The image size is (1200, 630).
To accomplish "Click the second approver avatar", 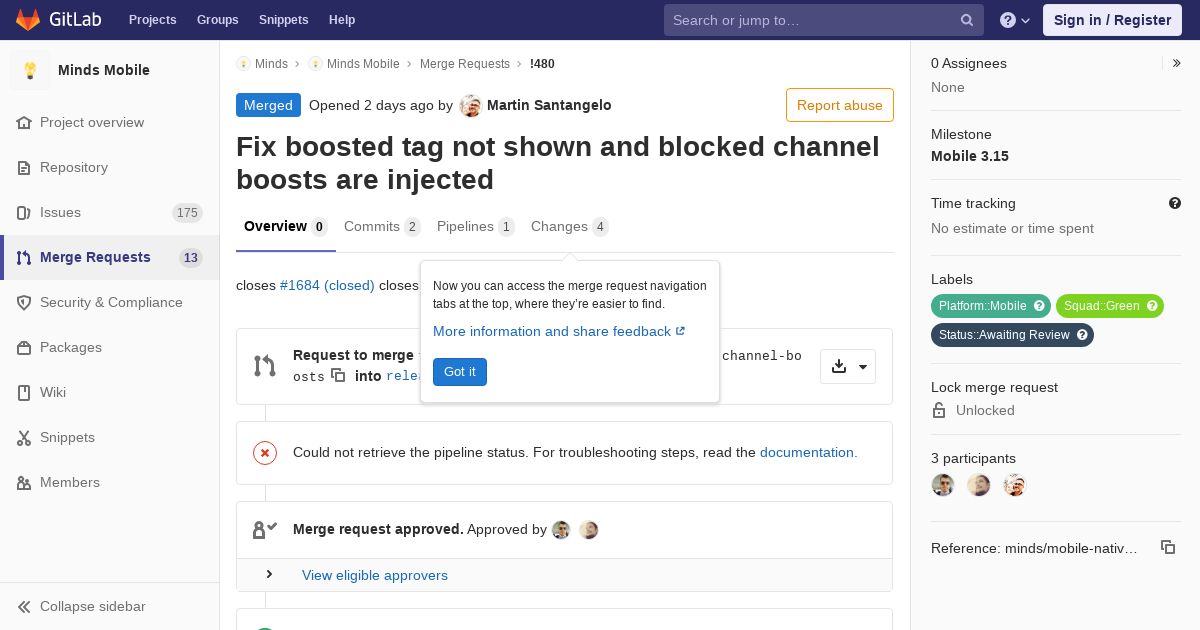I will pos(589,530).
